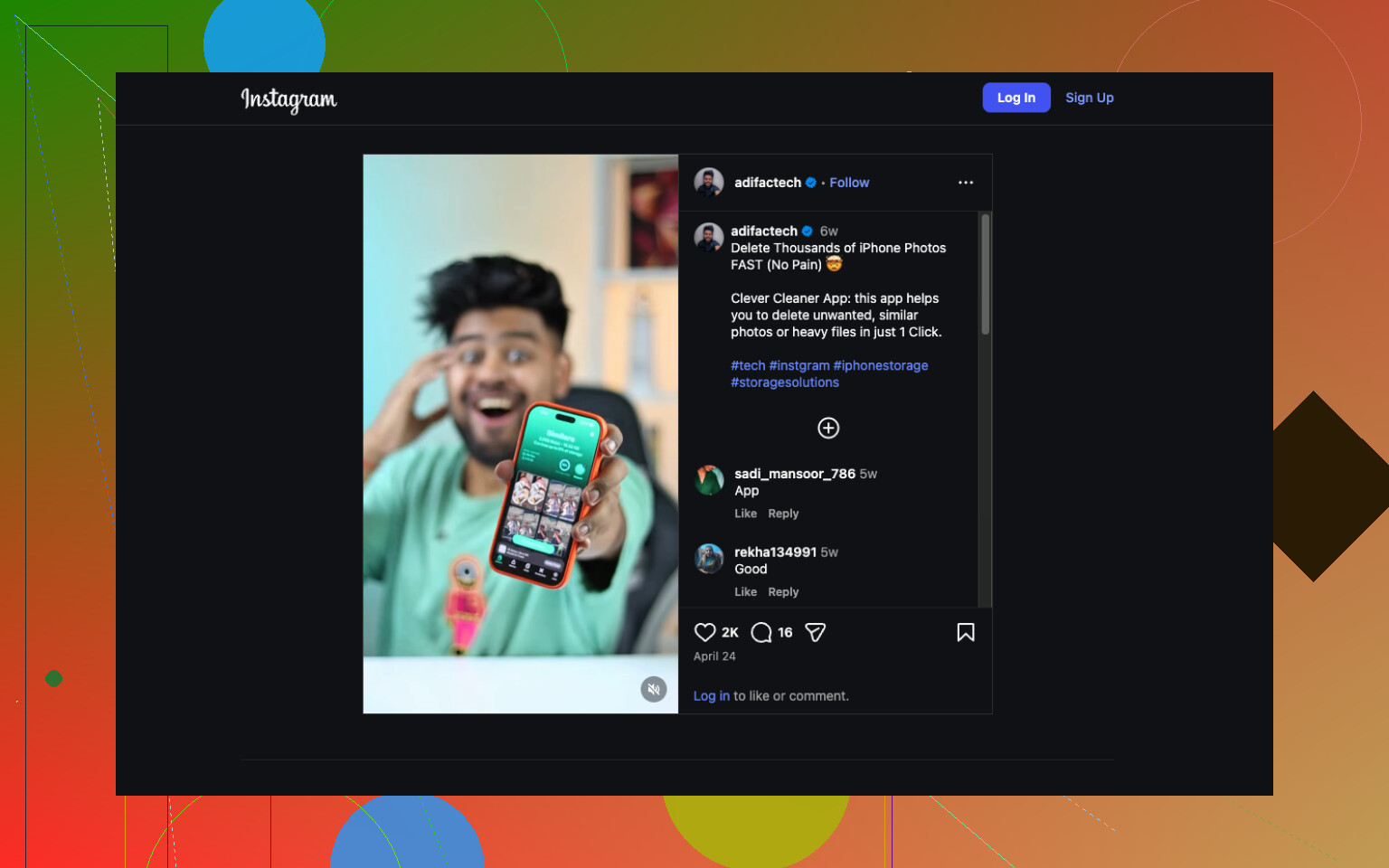Open rekha134991 username link
The image size is (1389, 868).
coord(776,552)
